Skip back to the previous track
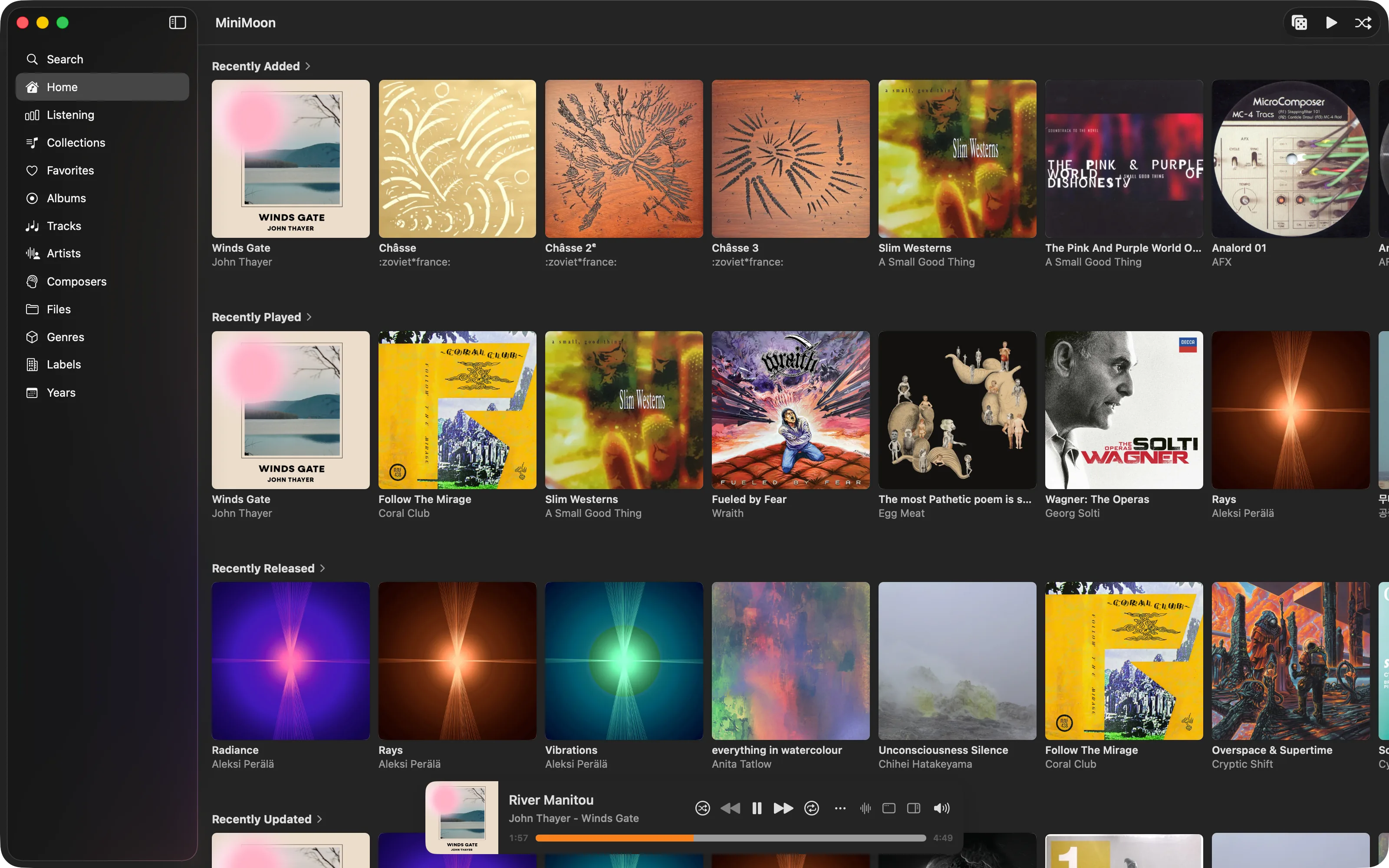Viewport: 1389px width, 868px height. coord(730,808)
